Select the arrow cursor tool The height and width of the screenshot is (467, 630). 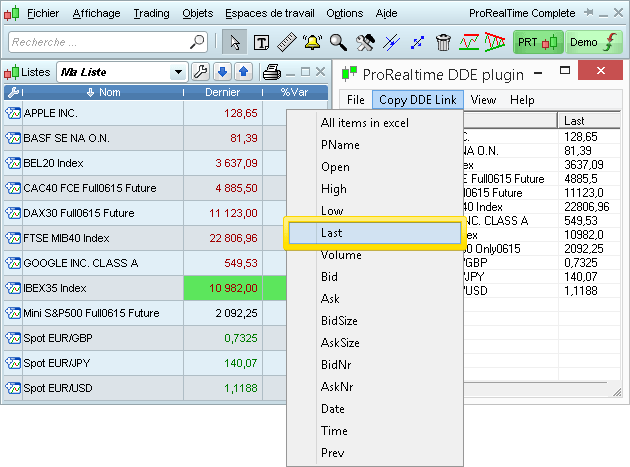(x=235, y=42)
